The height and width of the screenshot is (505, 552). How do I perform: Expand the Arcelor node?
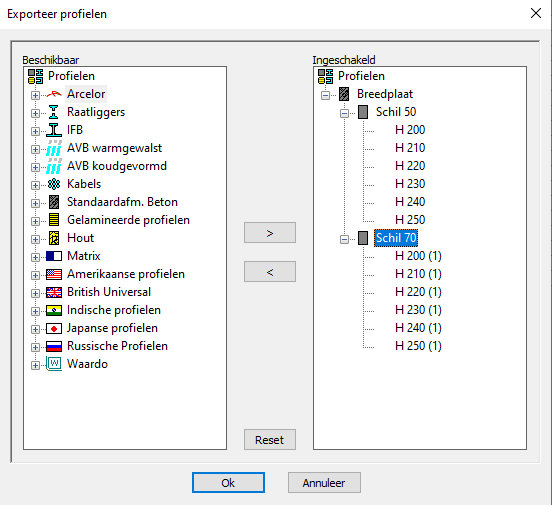tap(35, 95)
